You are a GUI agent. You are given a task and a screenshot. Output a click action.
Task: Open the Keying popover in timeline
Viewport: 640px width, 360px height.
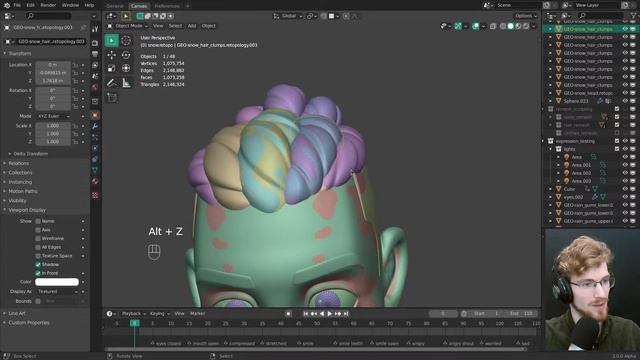159,313
